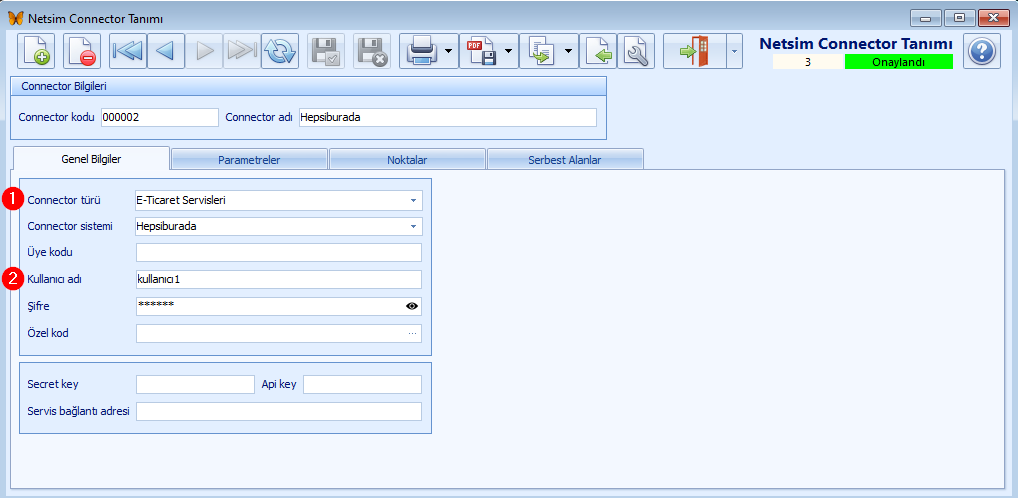Go to the previous record
The image size is (1018, 498).
click(x=166, y=51)
